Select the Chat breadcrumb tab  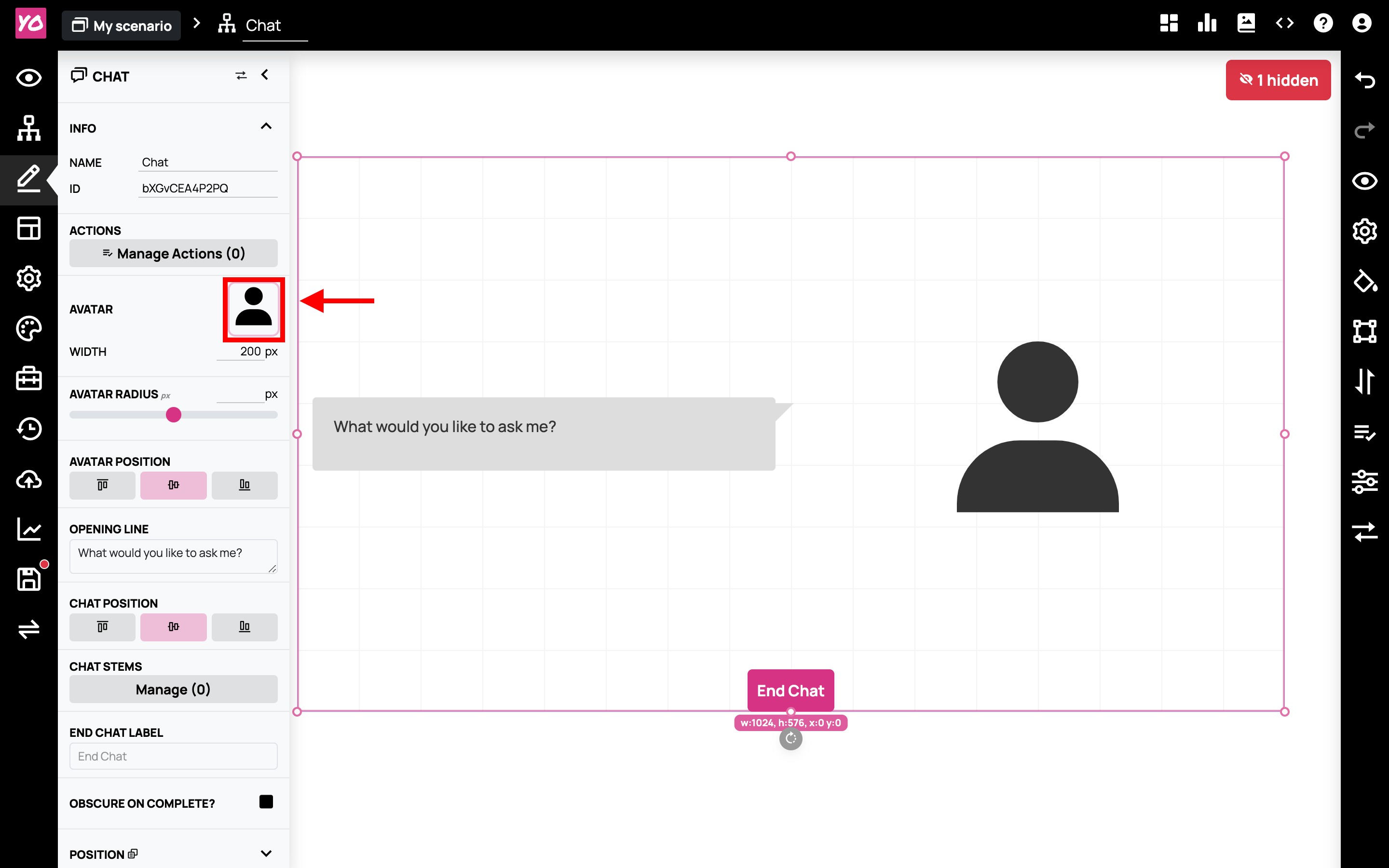pos(262,25)
